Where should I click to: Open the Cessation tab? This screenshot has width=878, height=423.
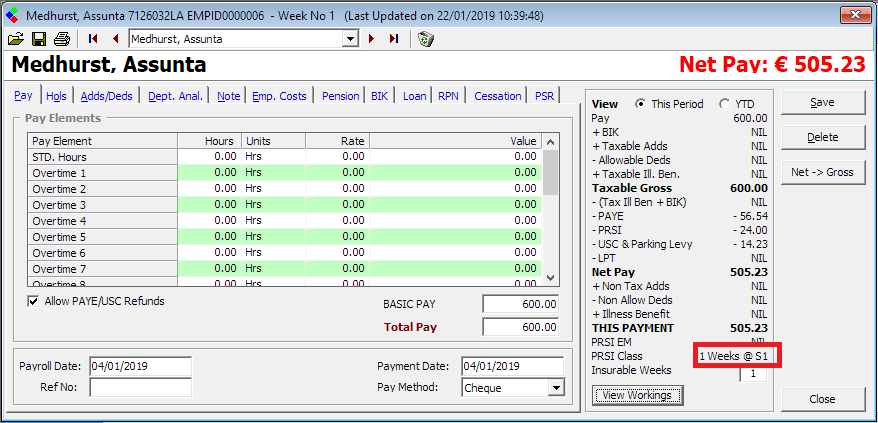coord(498,96)
